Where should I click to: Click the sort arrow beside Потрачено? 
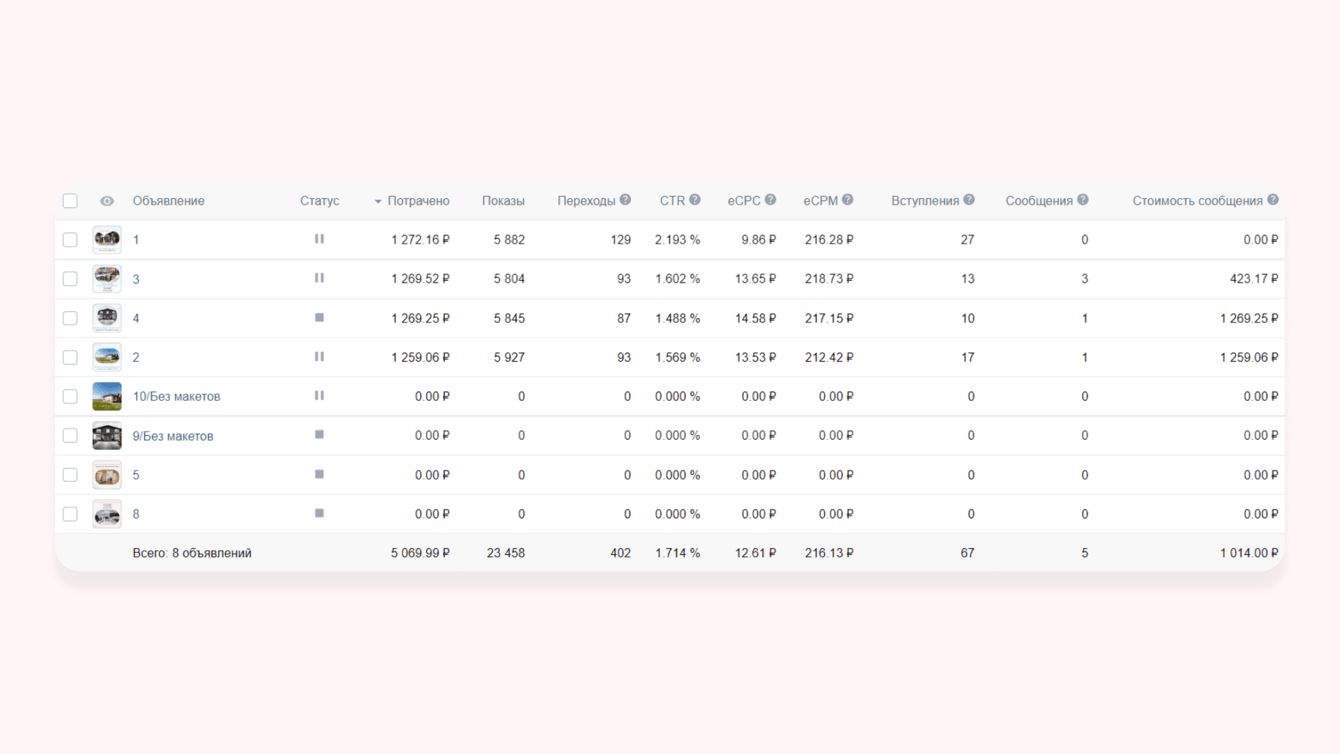click(378, 202)
